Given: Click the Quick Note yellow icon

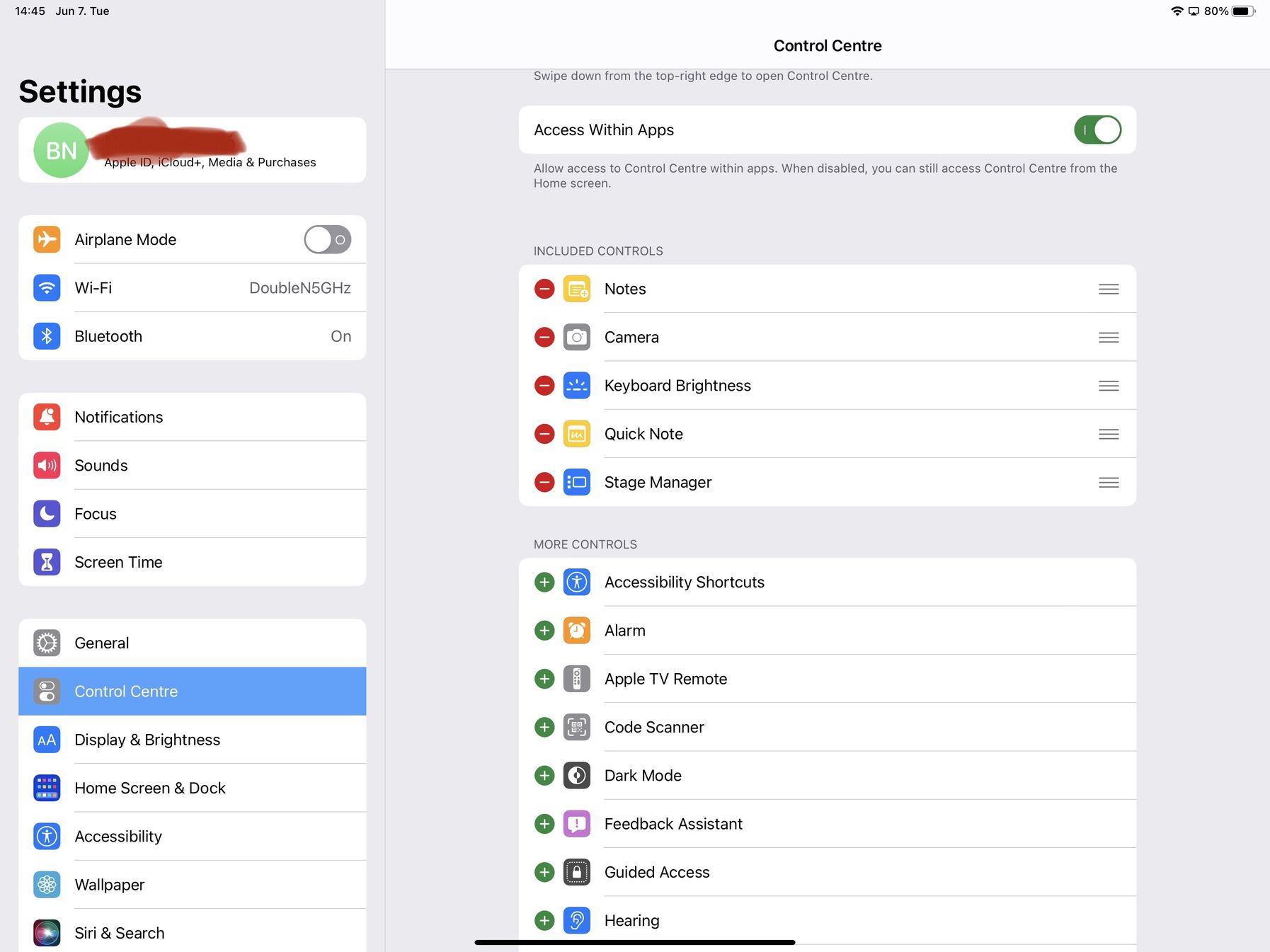Looking at the screenshot, I should 577,434.
